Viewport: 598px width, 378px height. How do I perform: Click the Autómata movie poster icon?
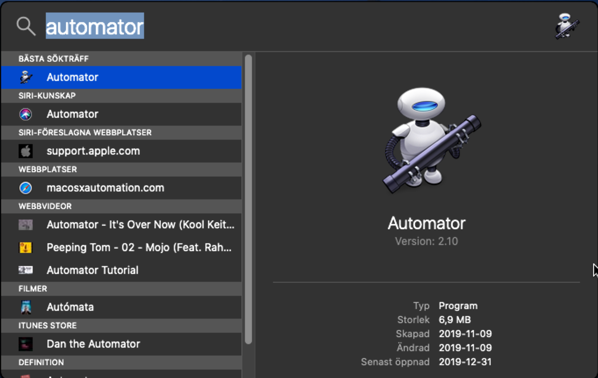(26, 307)
